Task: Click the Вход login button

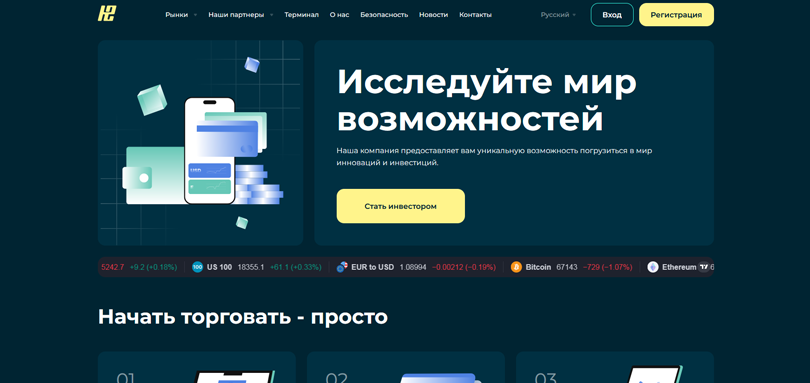Action: pos(612,15)
